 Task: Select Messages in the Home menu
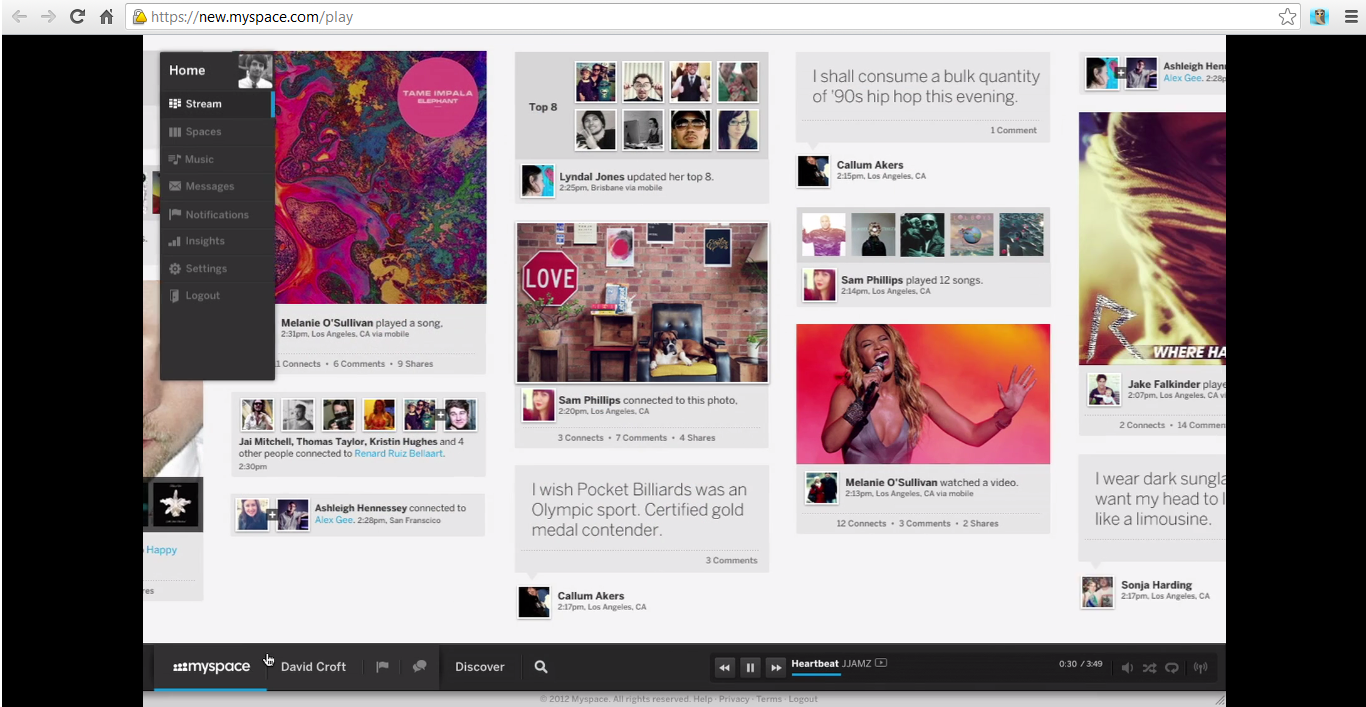[x=209, y=187]
